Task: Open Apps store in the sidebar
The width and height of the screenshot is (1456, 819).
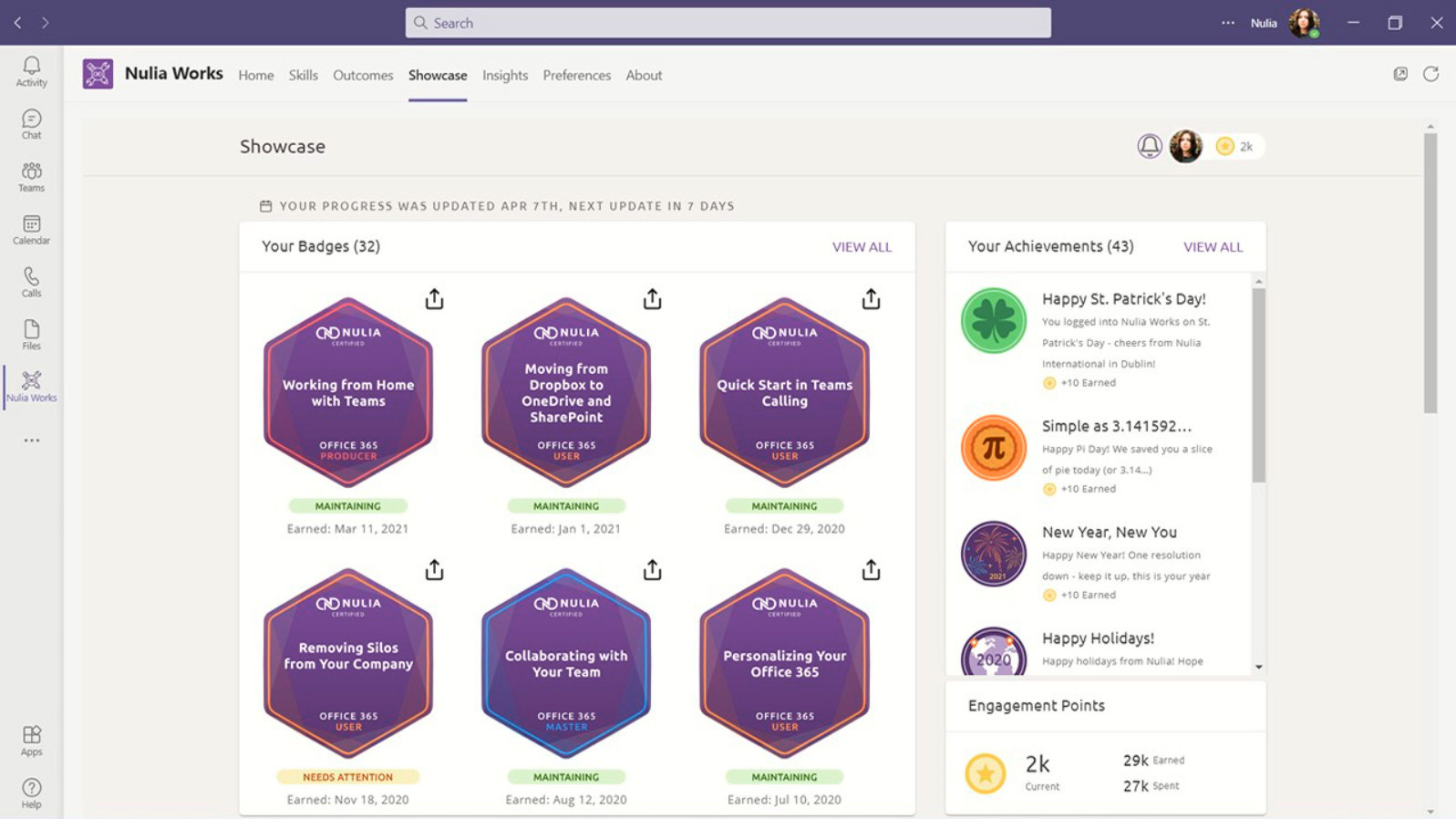Action: [x=31, y=741]
